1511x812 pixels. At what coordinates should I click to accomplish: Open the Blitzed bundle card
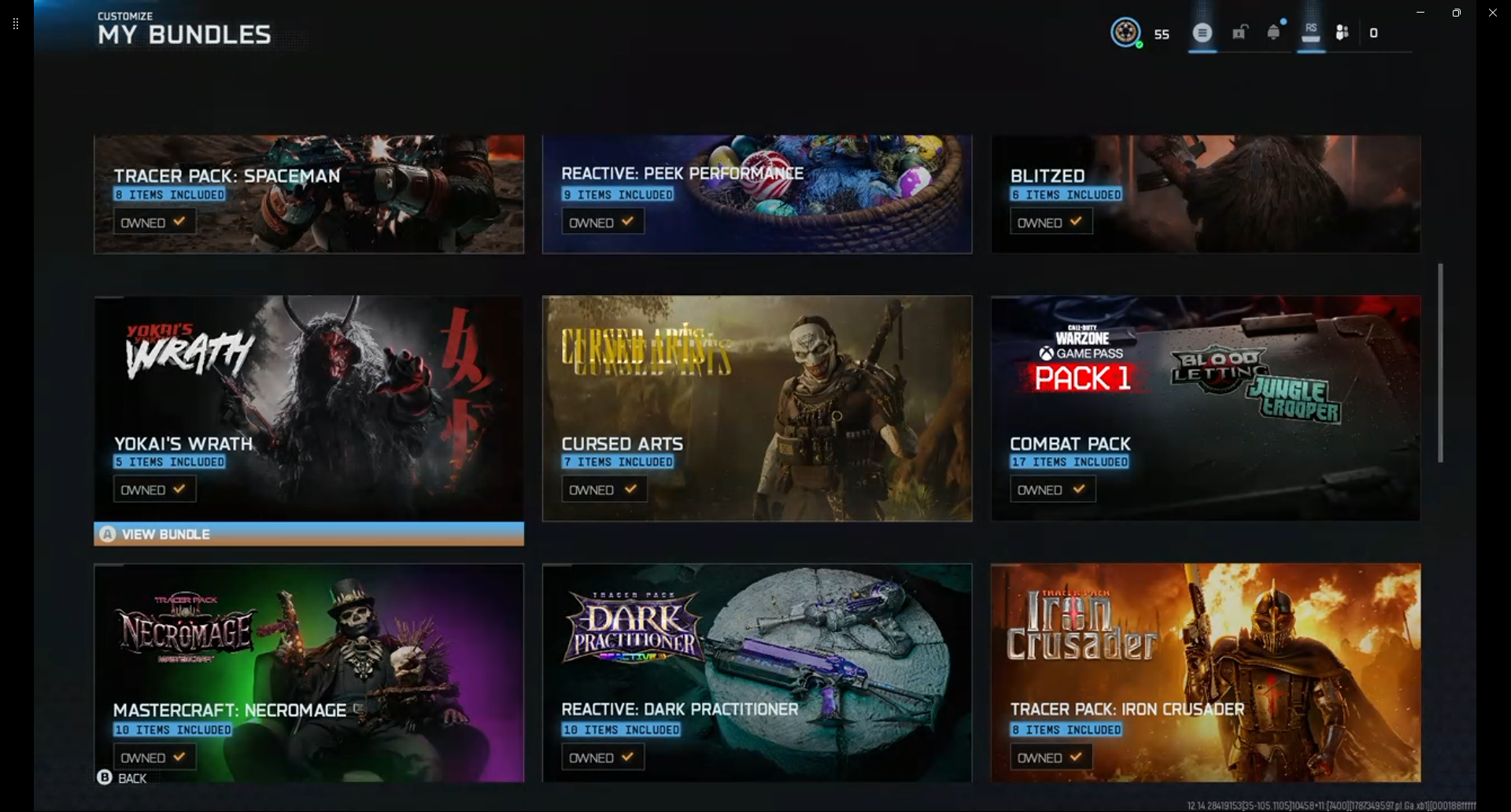click(1206, 194)
